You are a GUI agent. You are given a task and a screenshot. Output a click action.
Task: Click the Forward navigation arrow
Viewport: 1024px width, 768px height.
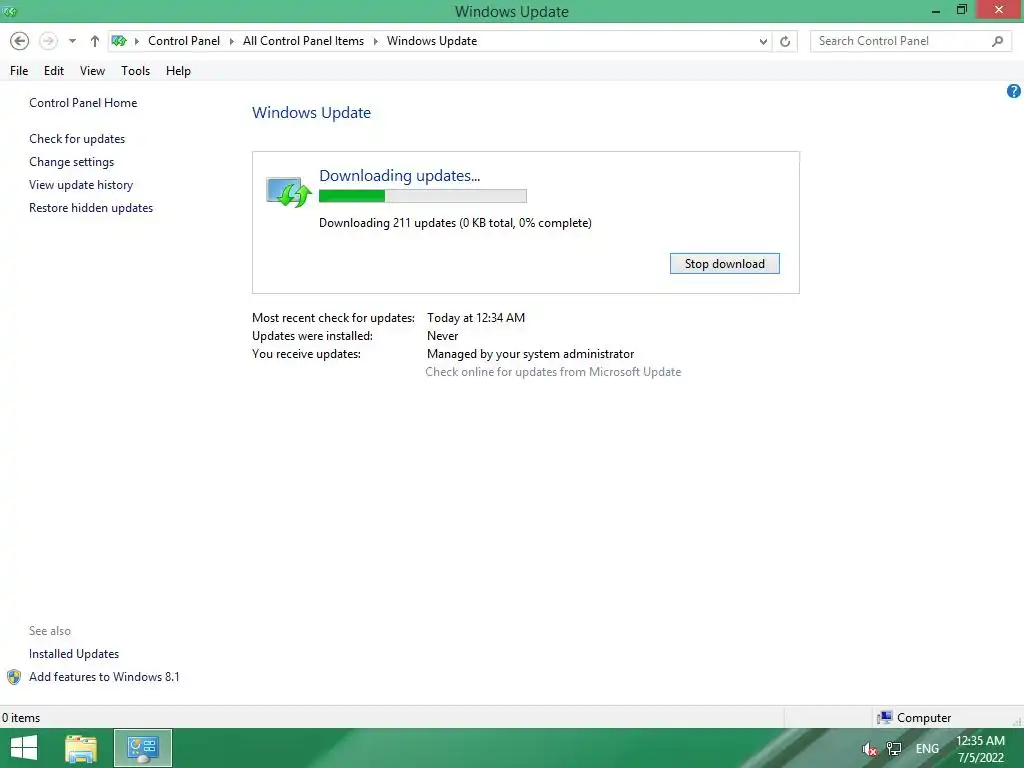[48, 41]
